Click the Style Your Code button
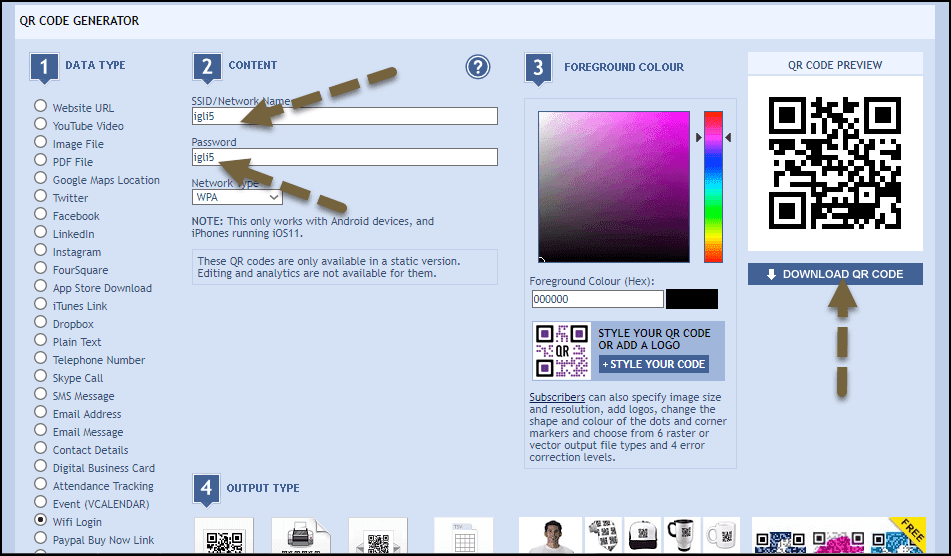Viewport: 951px width, 556px height. (x=654, y=364)
